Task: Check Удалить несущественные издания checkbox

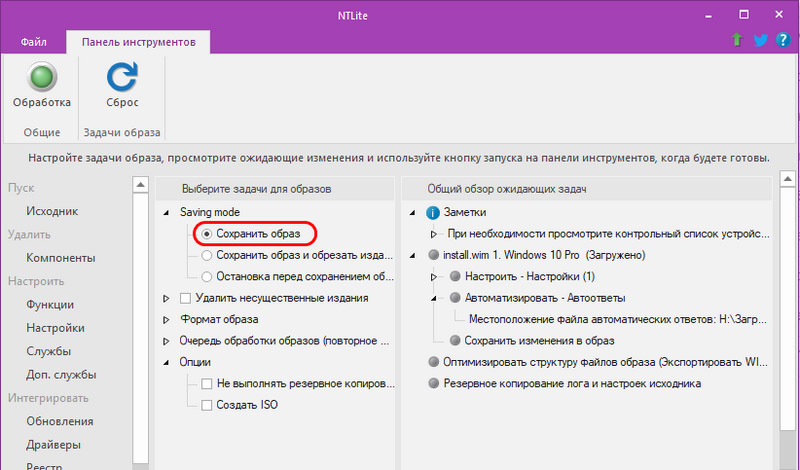Action: pyautogui.click(x=185, y=298)
